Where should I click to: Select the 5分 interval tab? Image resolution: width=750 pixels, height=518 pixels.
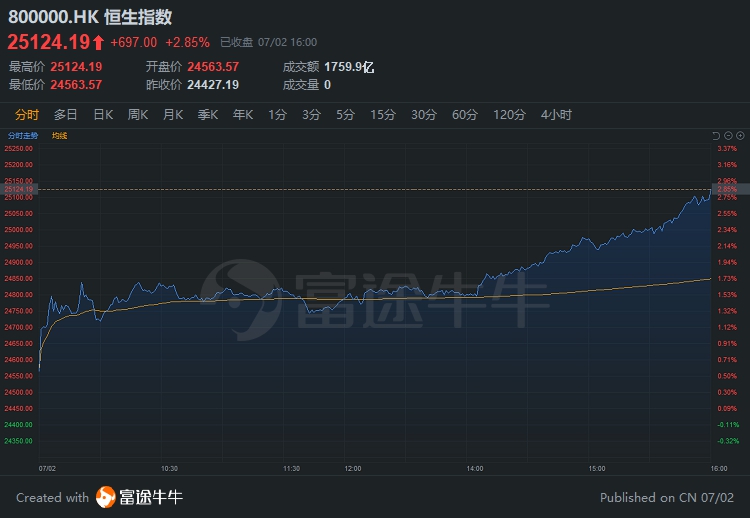click(345, 115)
